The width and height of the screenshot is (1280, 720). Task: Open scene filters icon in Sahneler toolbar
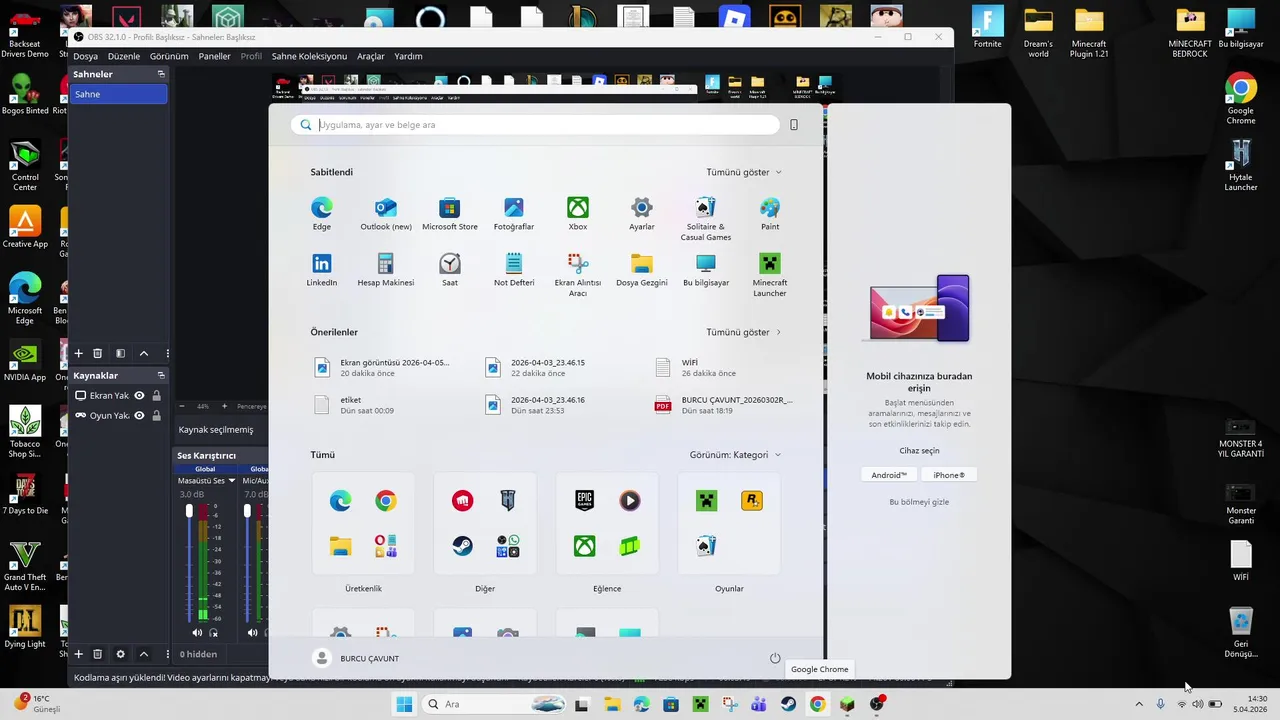(x=121, y=353)
